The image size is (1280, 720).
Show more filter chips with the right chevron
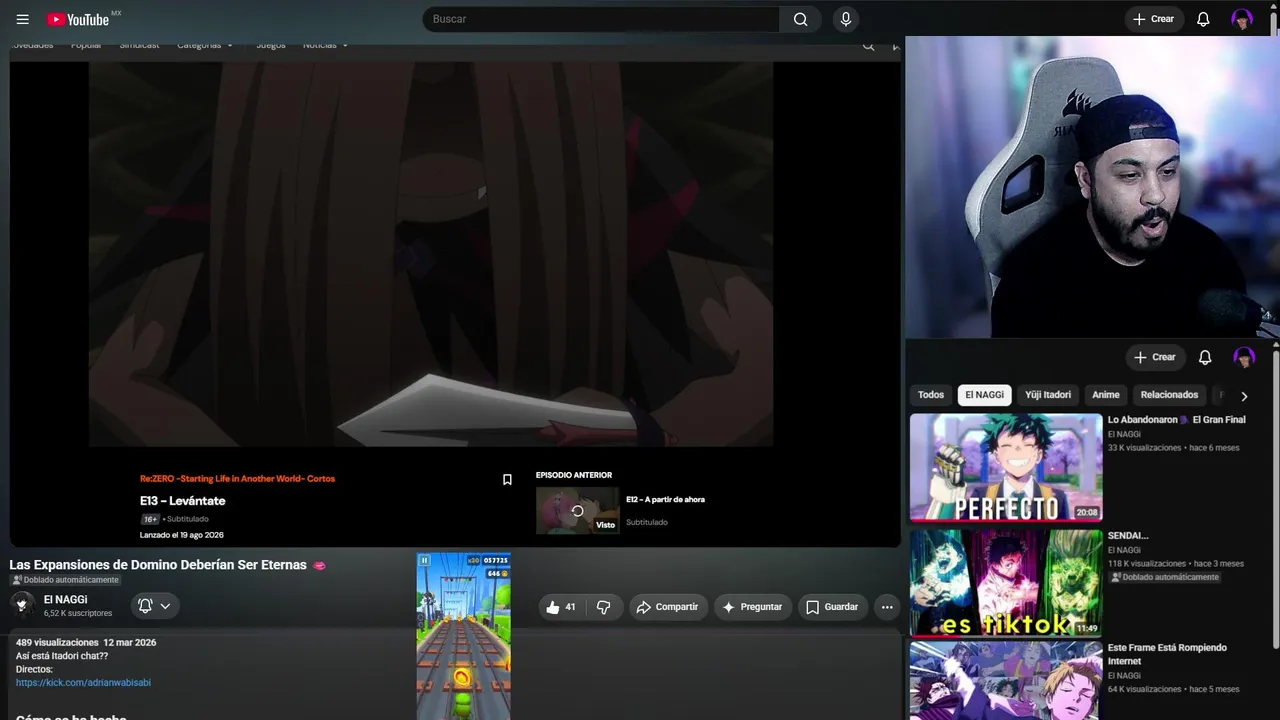tap(1244, 396)
